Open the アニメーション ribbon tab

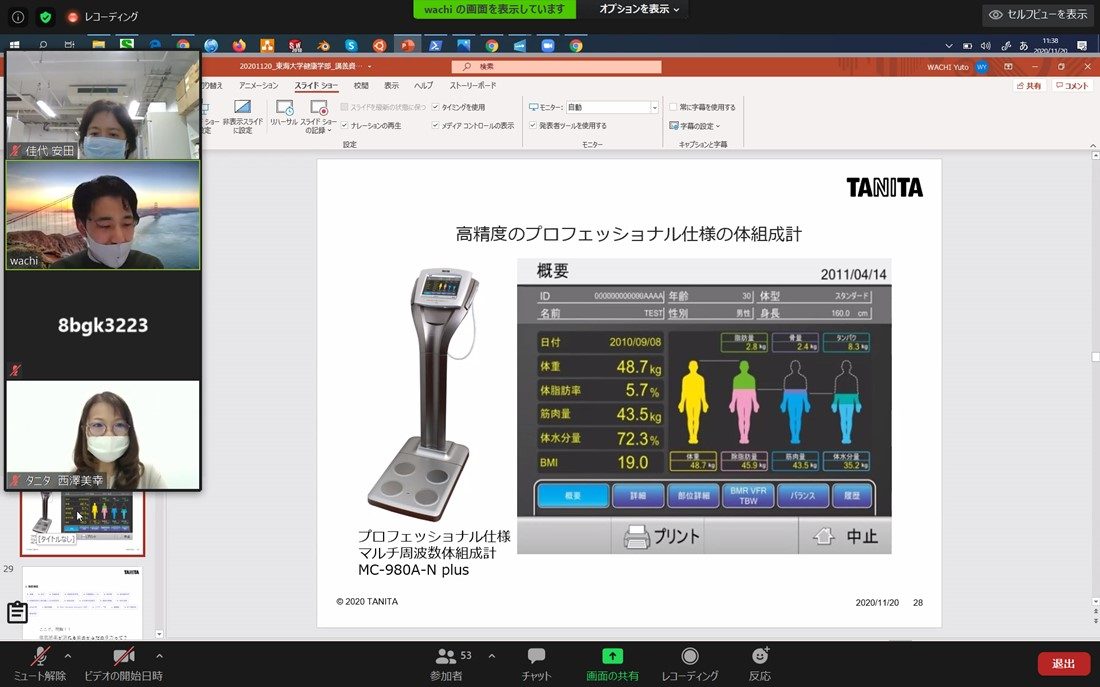click(x=258, y=86)
